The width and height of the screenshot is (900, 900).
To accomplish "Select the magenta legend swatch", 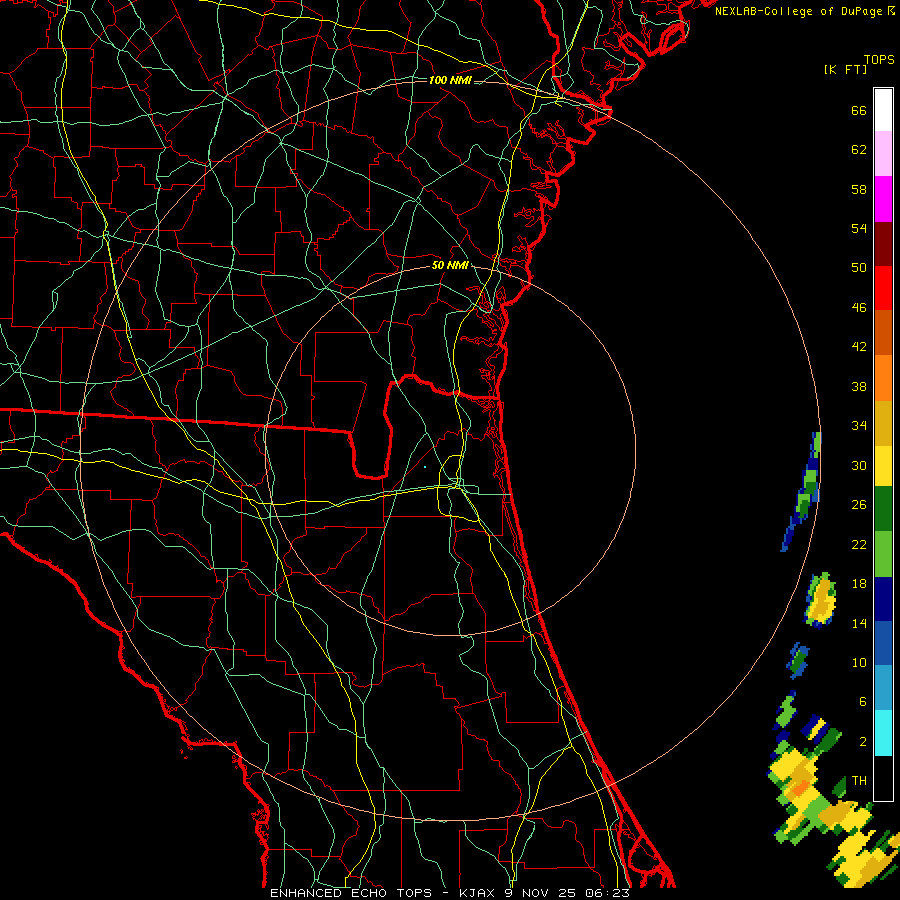I will point(883,199).
